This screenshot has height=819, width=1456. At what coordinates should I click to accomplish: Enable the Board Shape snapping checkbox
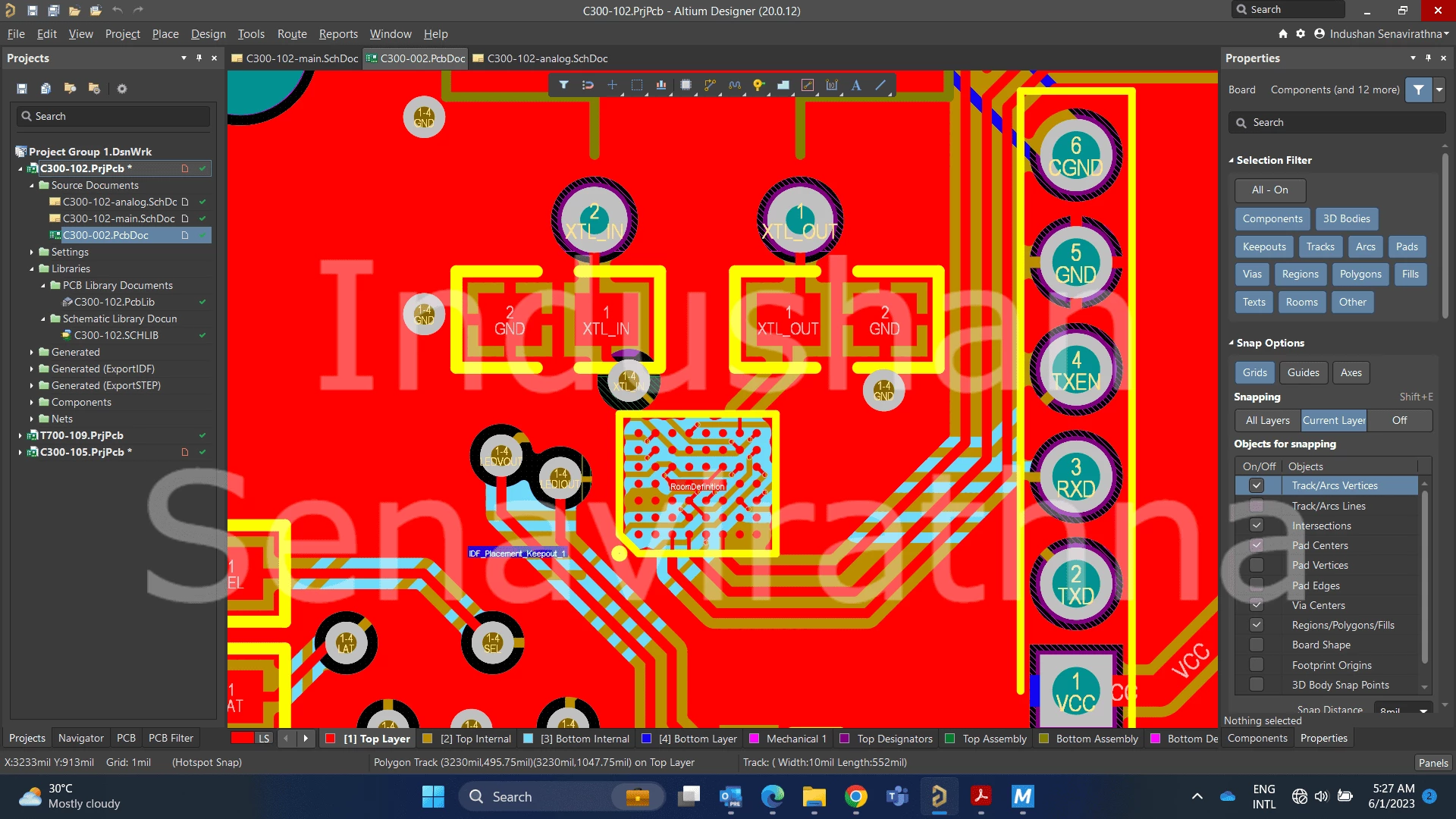point(1257,645)
